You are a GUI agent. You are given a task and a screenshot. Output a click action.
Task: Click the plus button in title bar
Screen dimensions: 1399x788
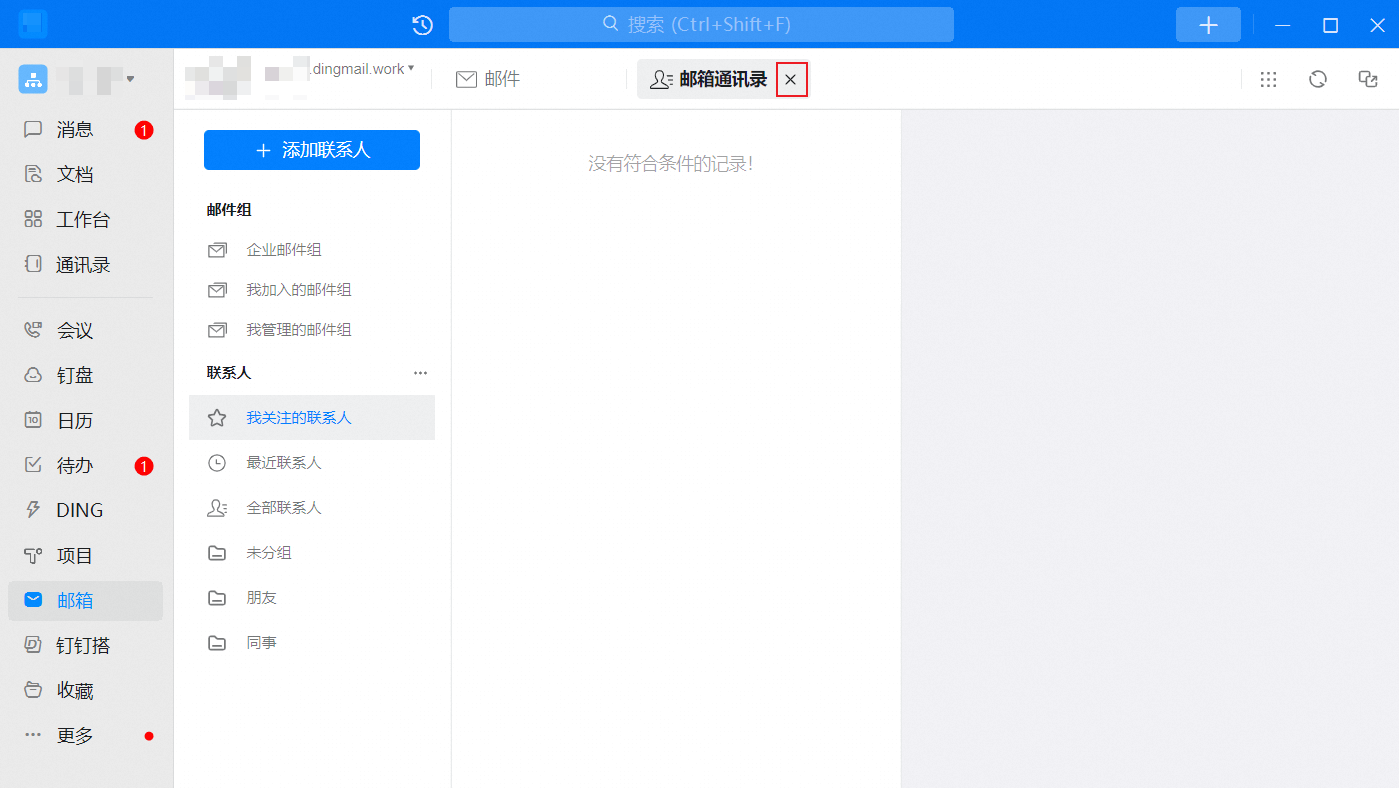coord(1208,25)
